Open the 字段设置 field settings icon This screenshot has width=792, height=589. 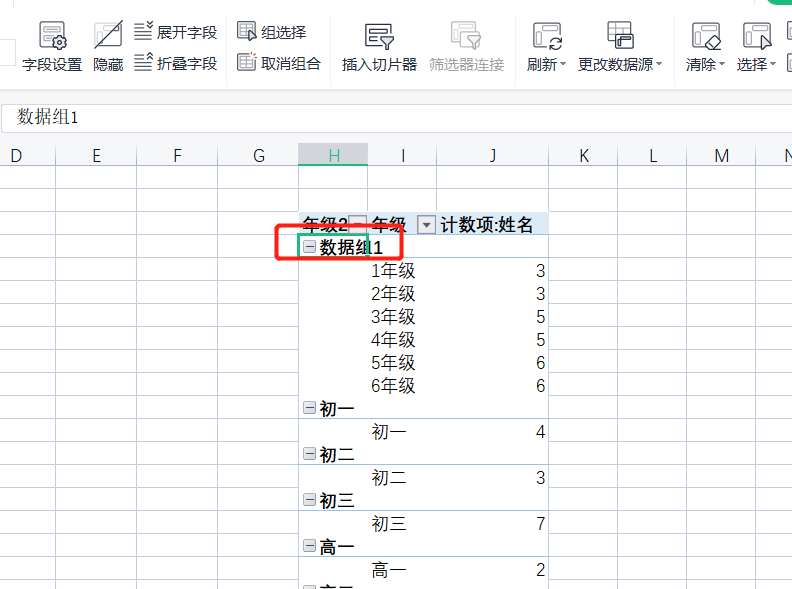52,35
